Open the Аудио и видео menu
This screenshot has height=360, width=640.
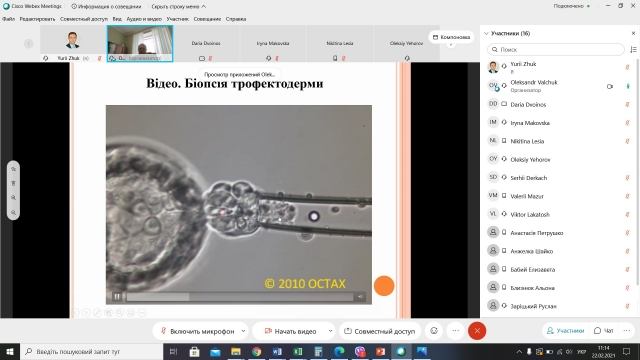[144, 19]
